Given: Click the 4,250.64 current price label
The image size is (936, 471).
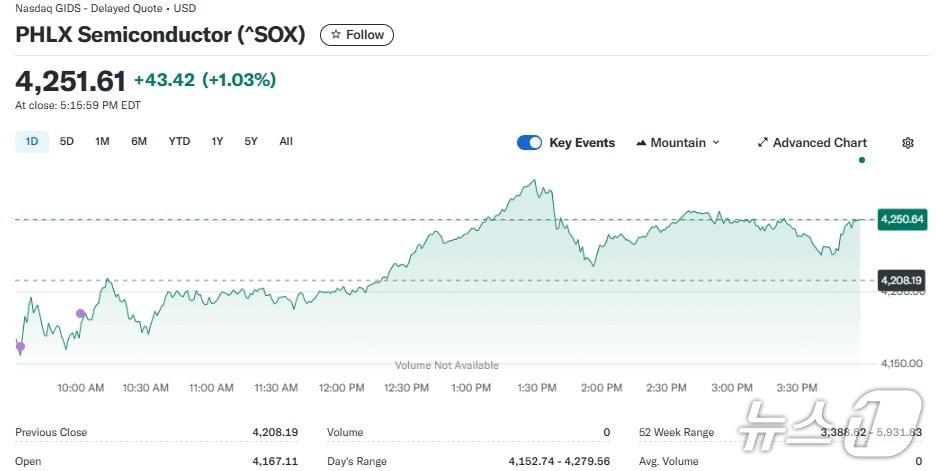Looking at the screenshot, I should click(901, 219).
